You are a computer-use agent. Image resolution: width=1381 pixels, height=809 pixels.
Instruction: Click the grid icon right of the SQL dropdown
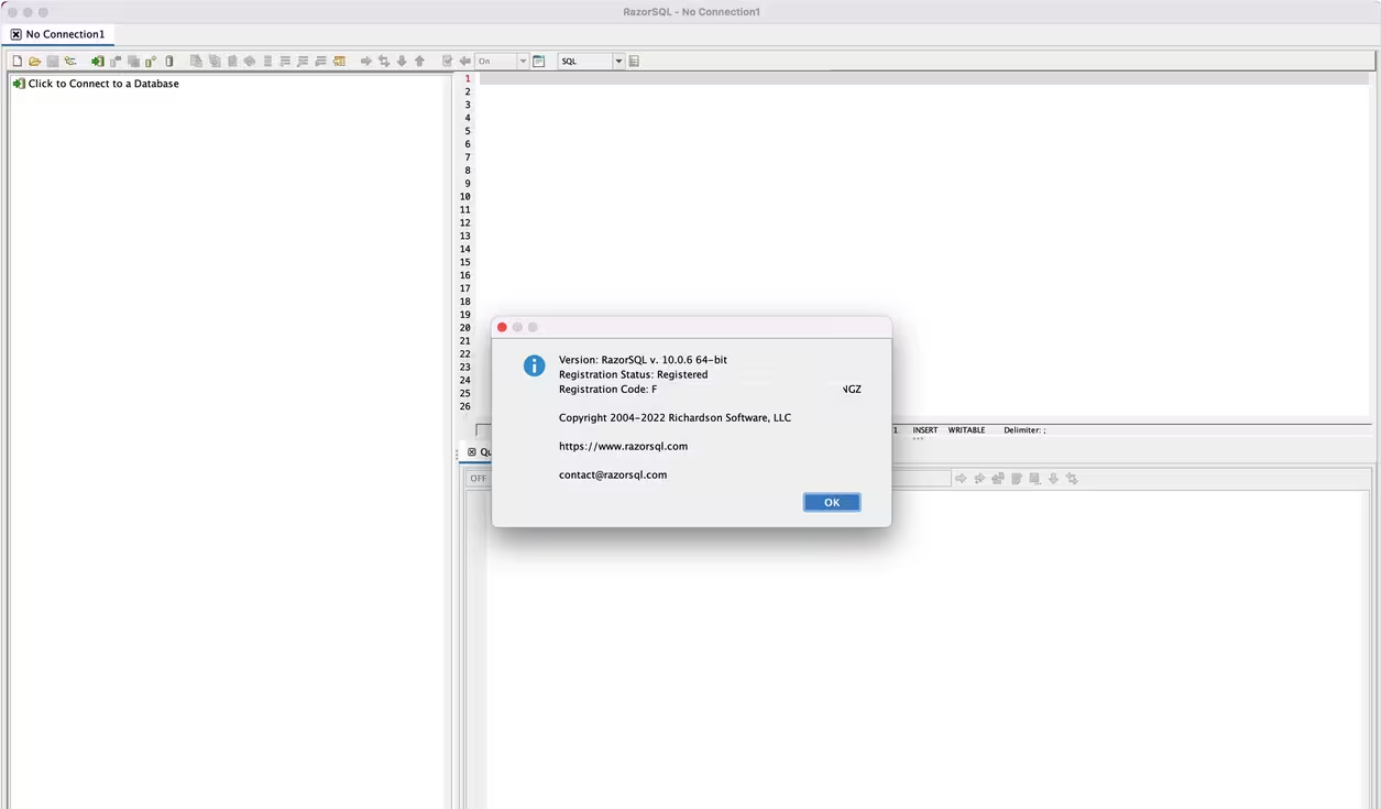[x=634, y=61]
